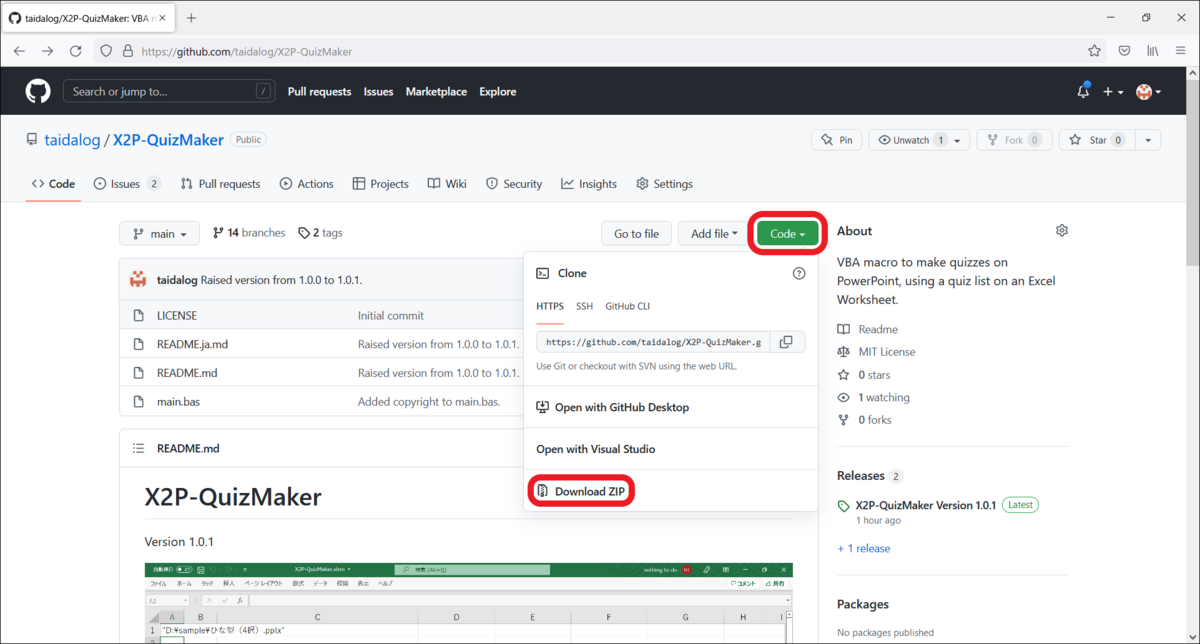
Task: Open the README.ja.md file
Action: coord(192,344)
